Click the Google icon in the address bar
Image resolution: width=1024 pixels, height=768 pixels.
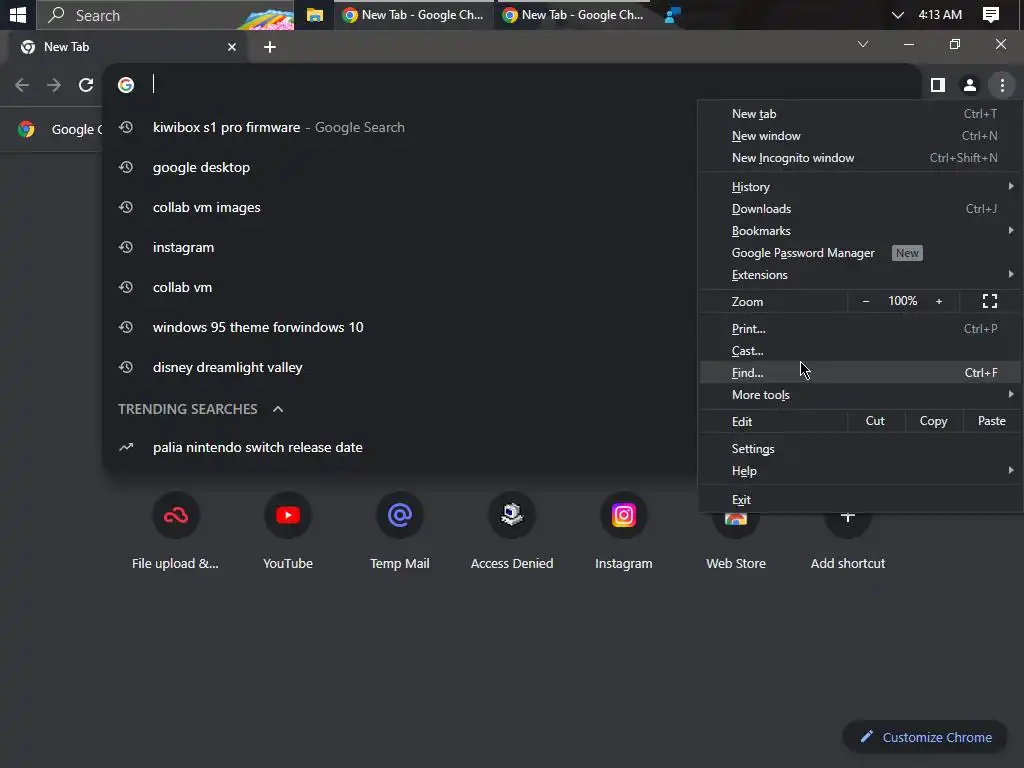pos(126,85)
